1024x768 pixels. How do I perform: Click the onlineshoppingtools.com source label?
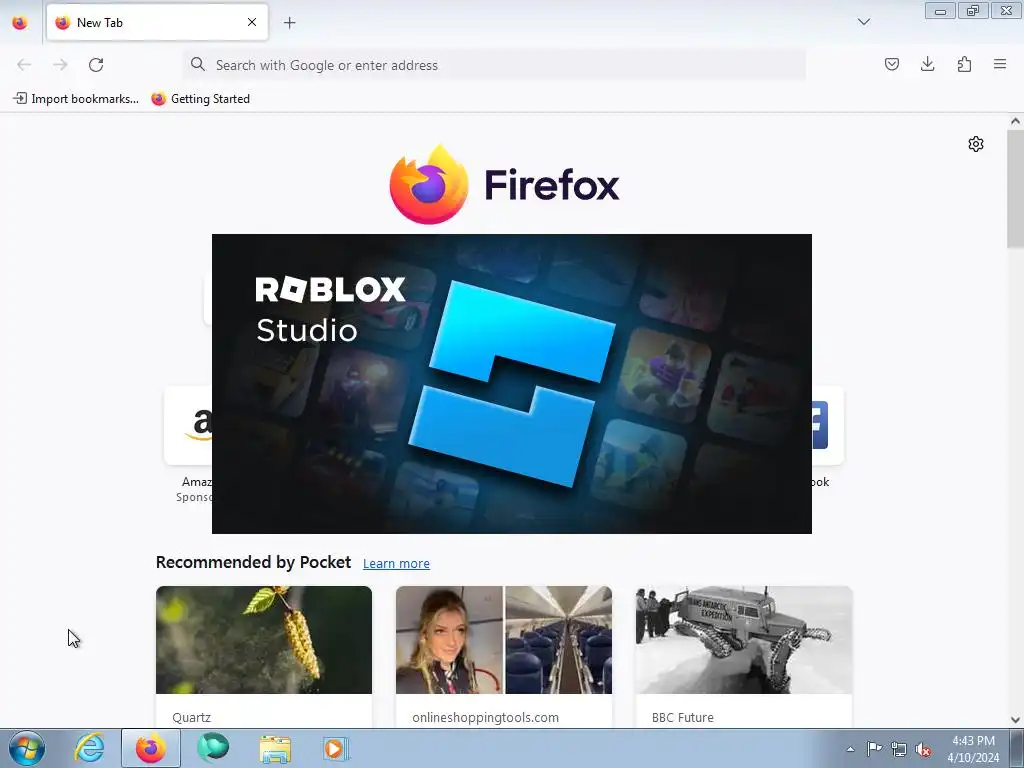pyautogui.click(x=485, y=717)
